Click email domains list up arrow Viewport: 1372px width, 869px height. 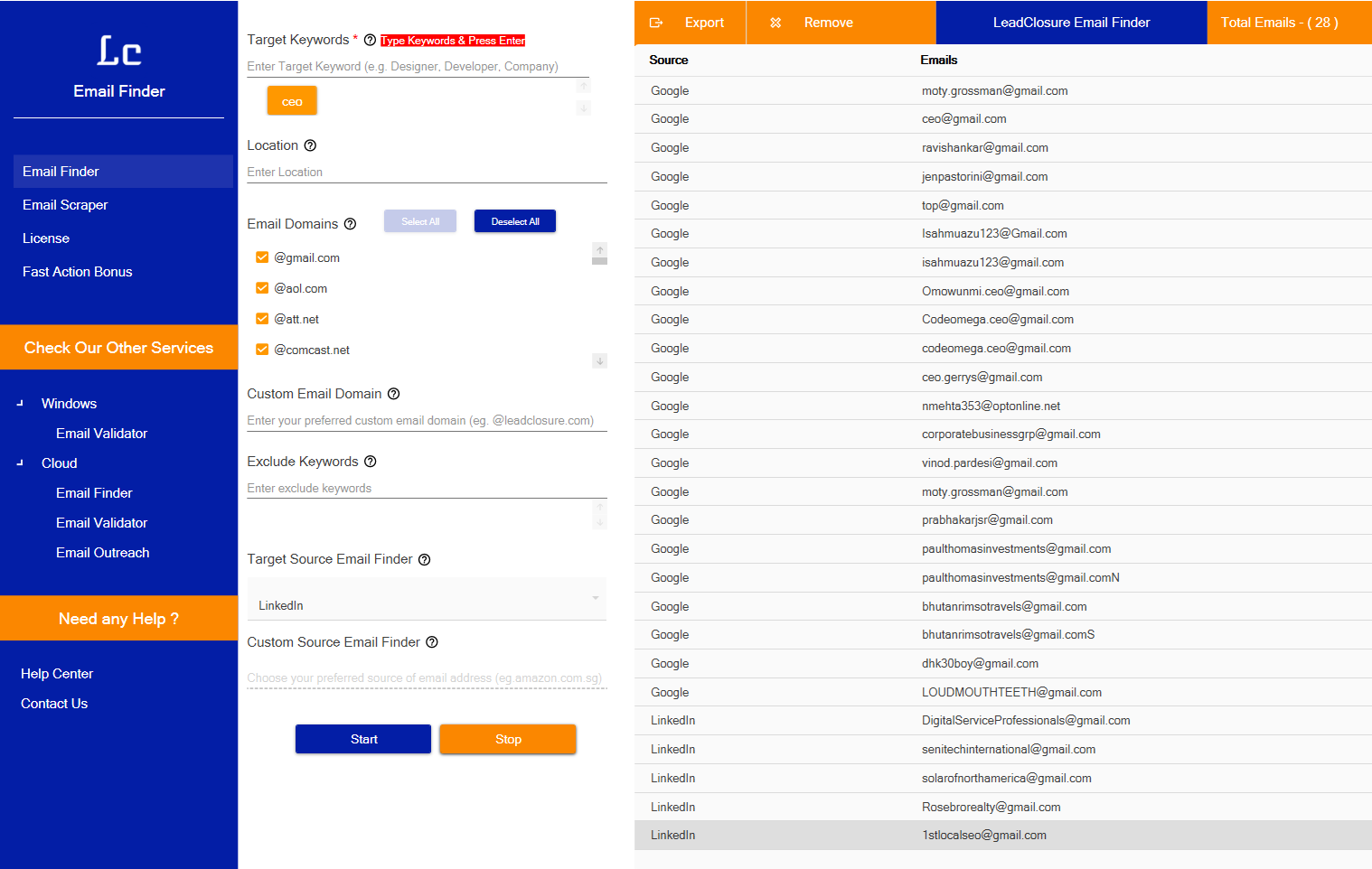click(x=599, y=250)
